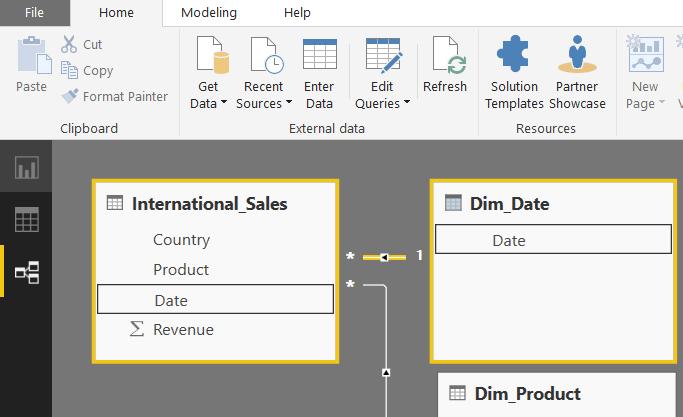Viewport: 683px width, 417px height.
Task: Open the Report view in sidebar
Action: pyautogui.click(x=27, y=167)
